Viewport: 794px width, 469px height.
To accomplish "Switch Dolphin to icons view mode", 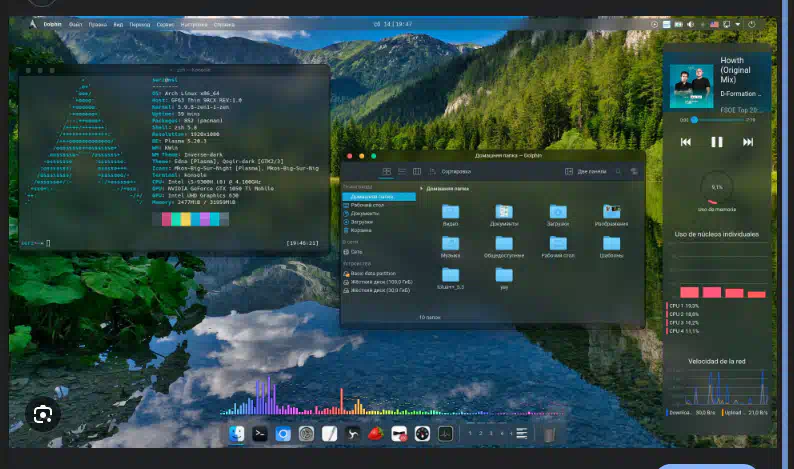I will click(x=386, y=172).
